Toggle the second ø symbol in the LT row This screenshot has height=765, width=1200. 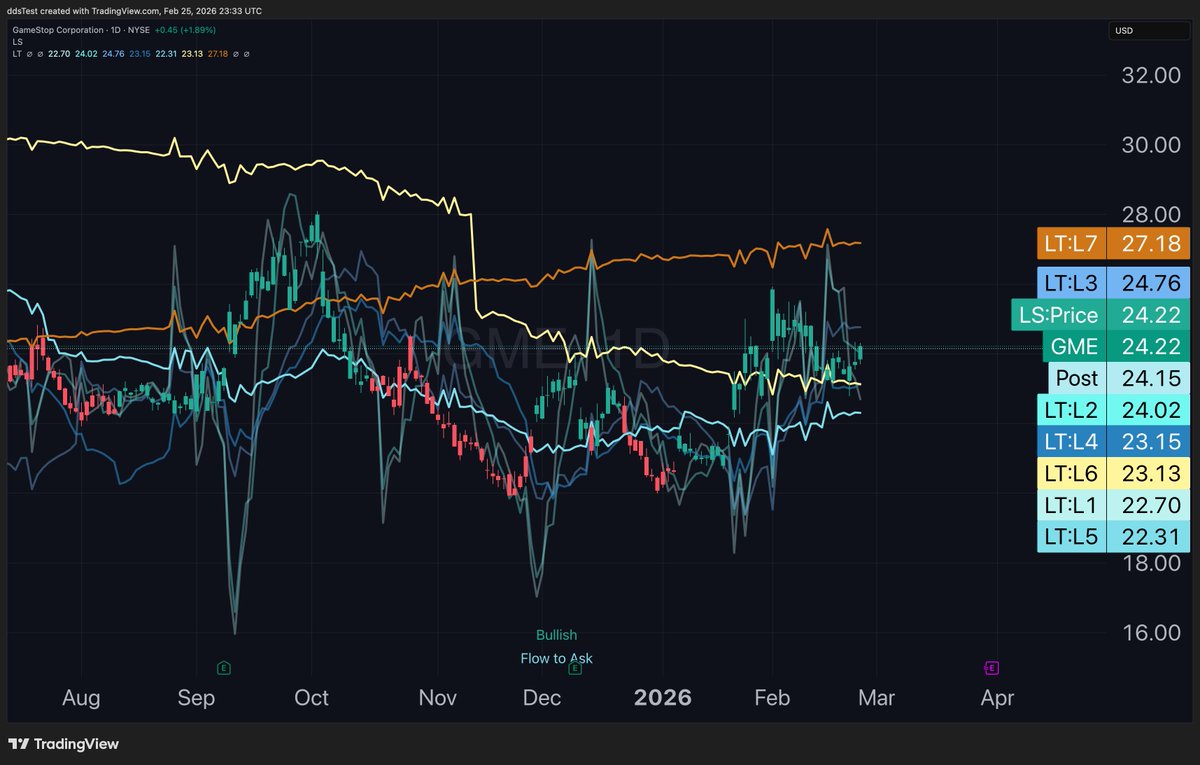coord(40,53)
